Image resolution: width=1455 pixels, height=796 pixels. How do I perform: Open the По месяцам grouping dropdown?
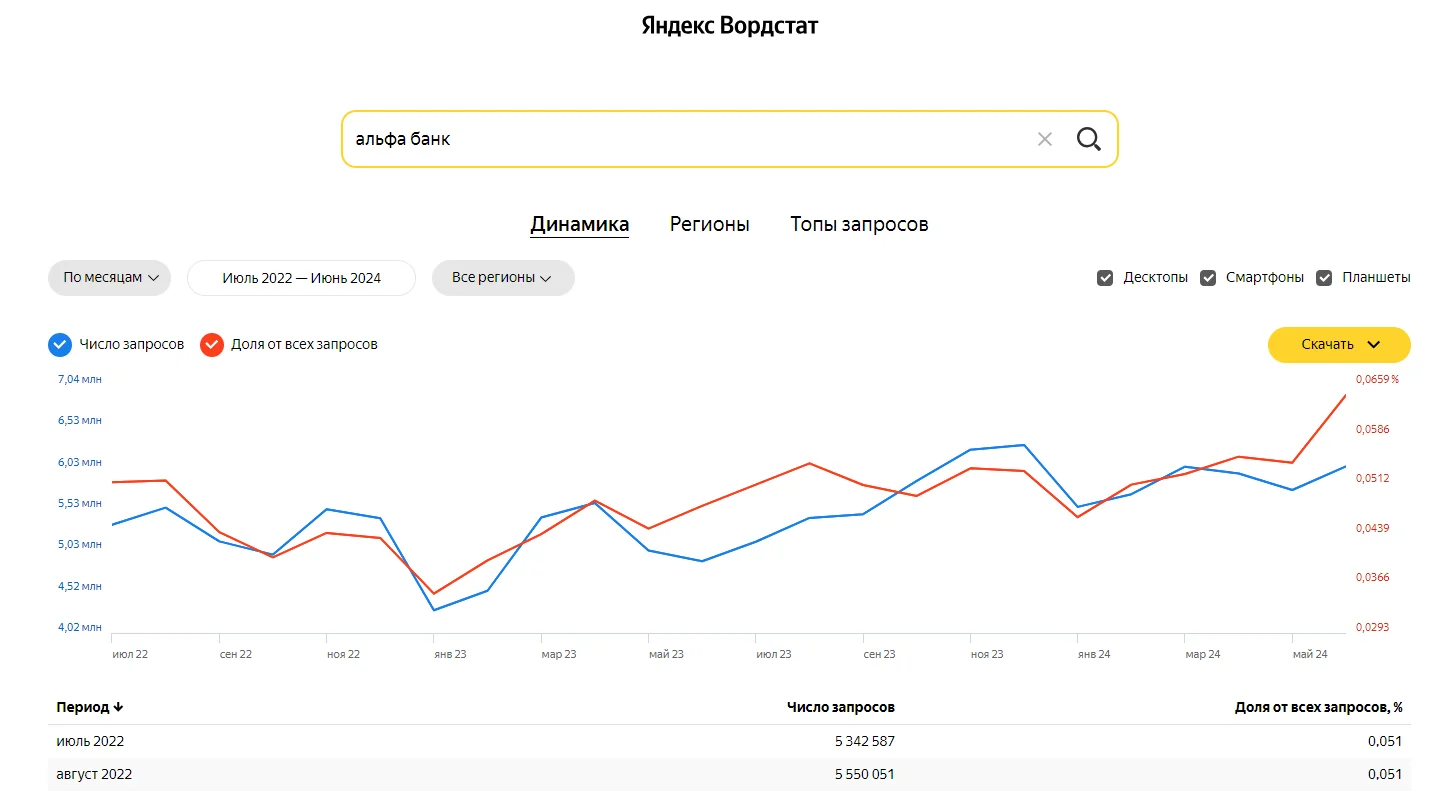[110, 278]
